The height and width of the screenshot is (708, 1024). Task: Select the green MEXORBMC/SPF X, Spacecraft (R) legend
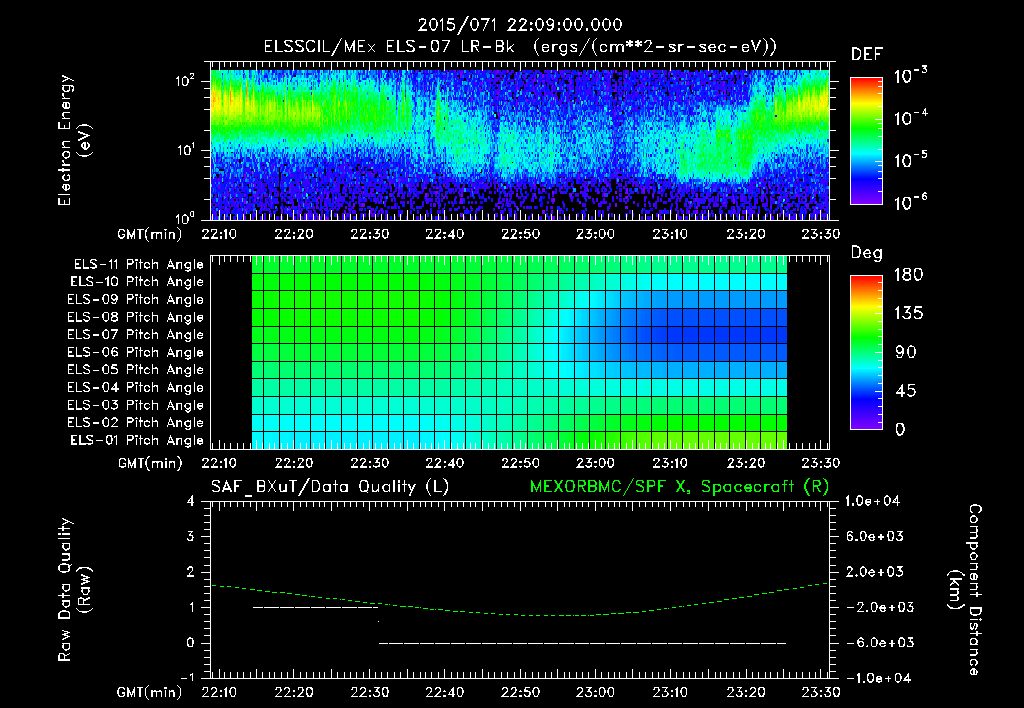coord(679,487)
